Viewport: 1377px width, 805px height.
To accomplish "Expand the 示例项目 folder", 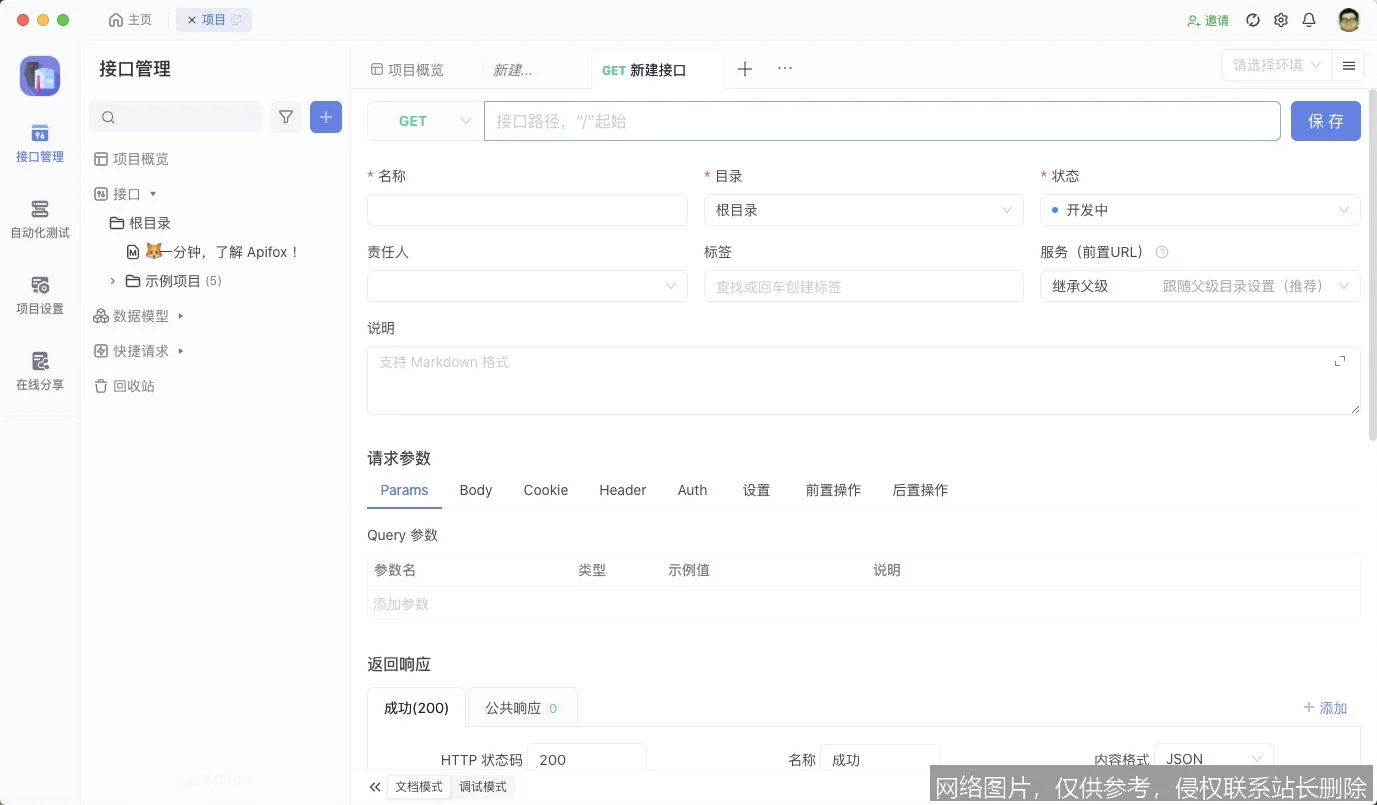I will point(113,281).
